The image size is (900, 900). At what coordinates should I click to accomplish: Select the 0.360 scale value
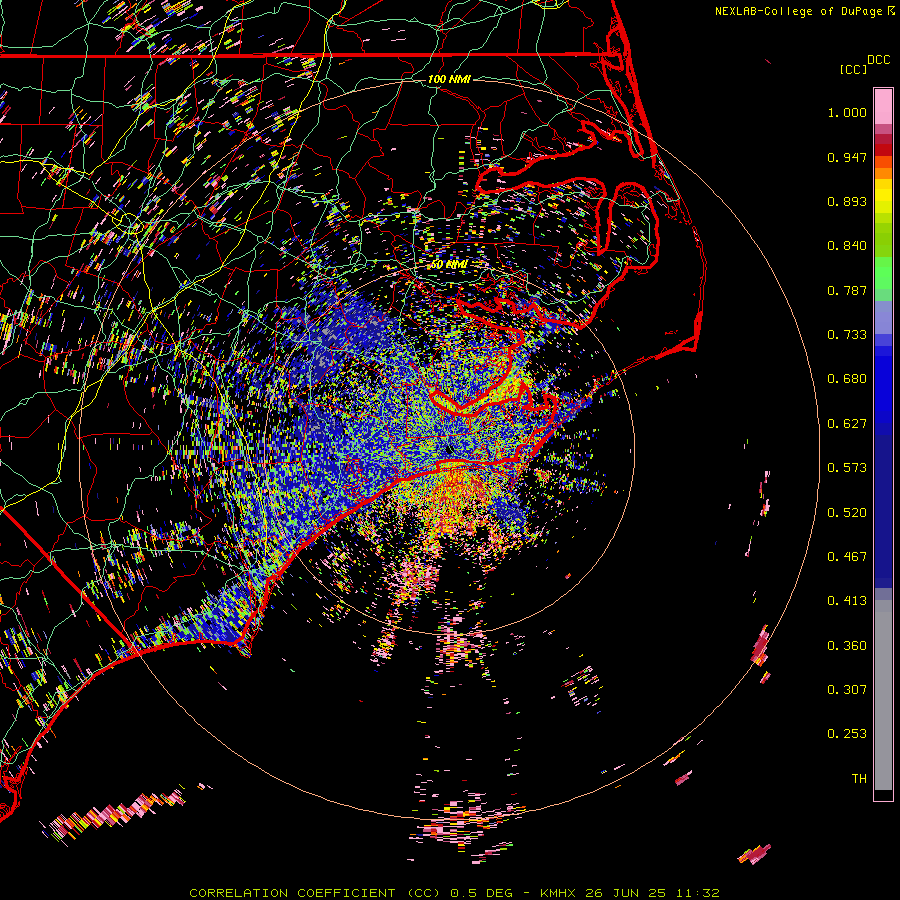pyautogui.click(x=847, y=646)
